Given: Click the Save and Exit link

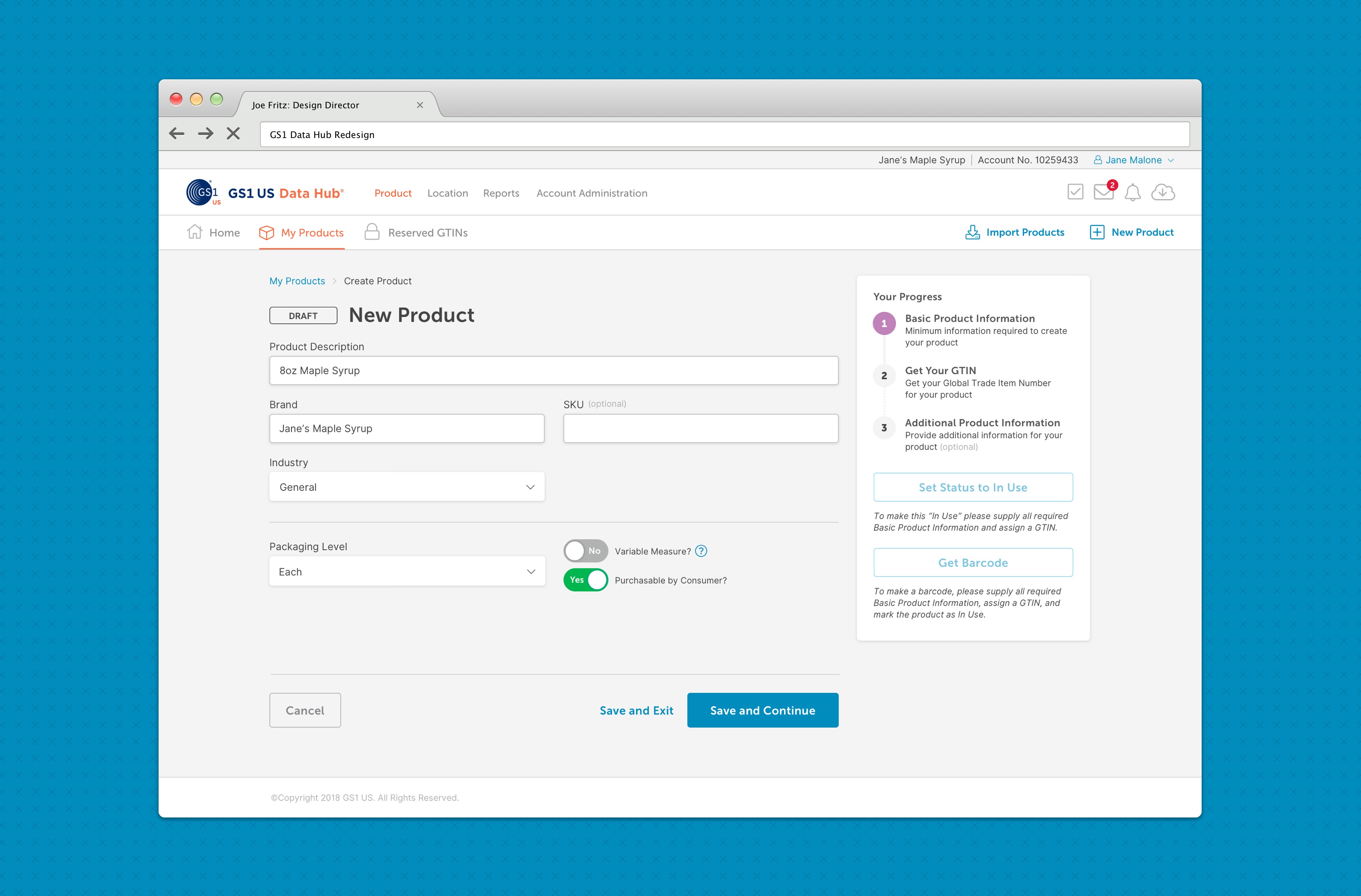Looking at the screenshot, I should coord(636,710).
